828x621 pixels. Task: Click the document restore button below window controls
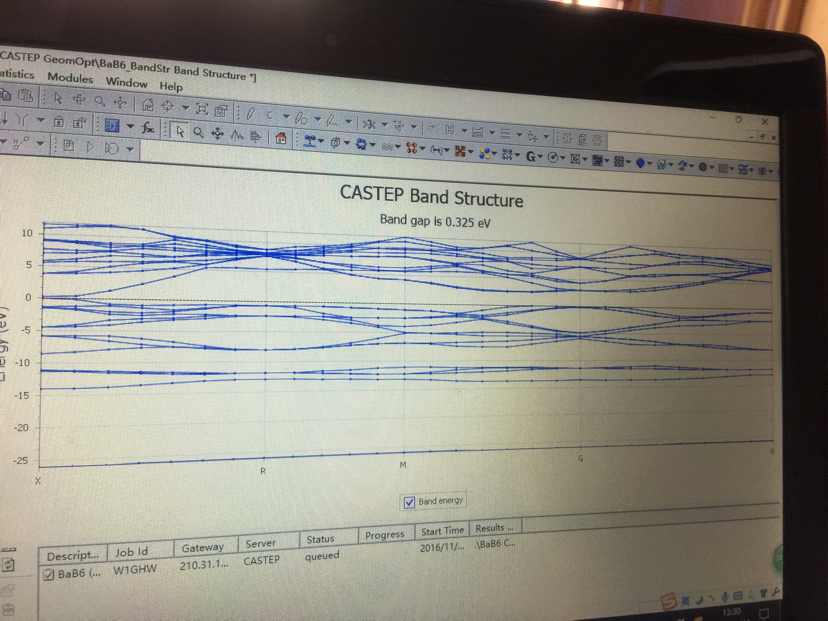pos(763,137)
